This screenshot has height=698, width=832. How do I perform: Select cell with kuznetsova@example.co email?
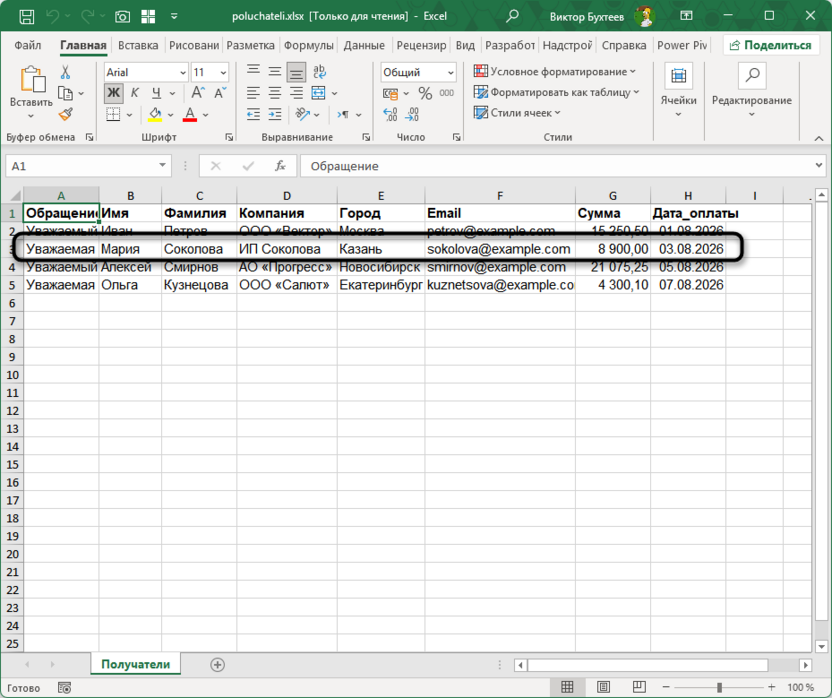500,285
